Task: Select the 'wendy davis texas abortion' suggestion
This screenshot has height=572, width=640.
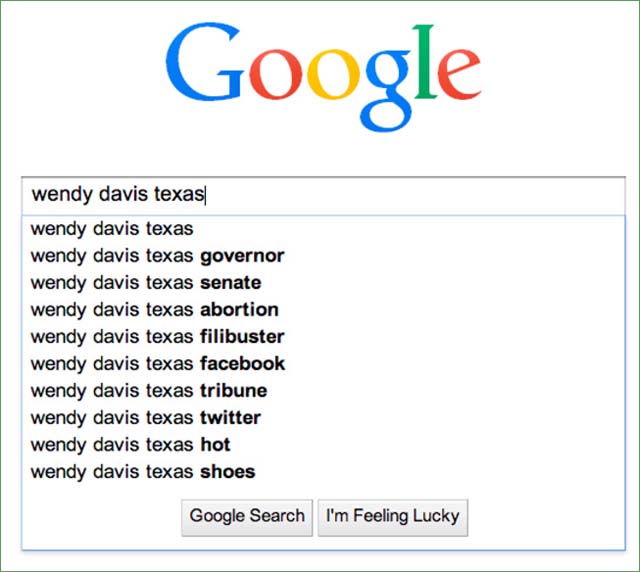Action: [x=154, y=310]
